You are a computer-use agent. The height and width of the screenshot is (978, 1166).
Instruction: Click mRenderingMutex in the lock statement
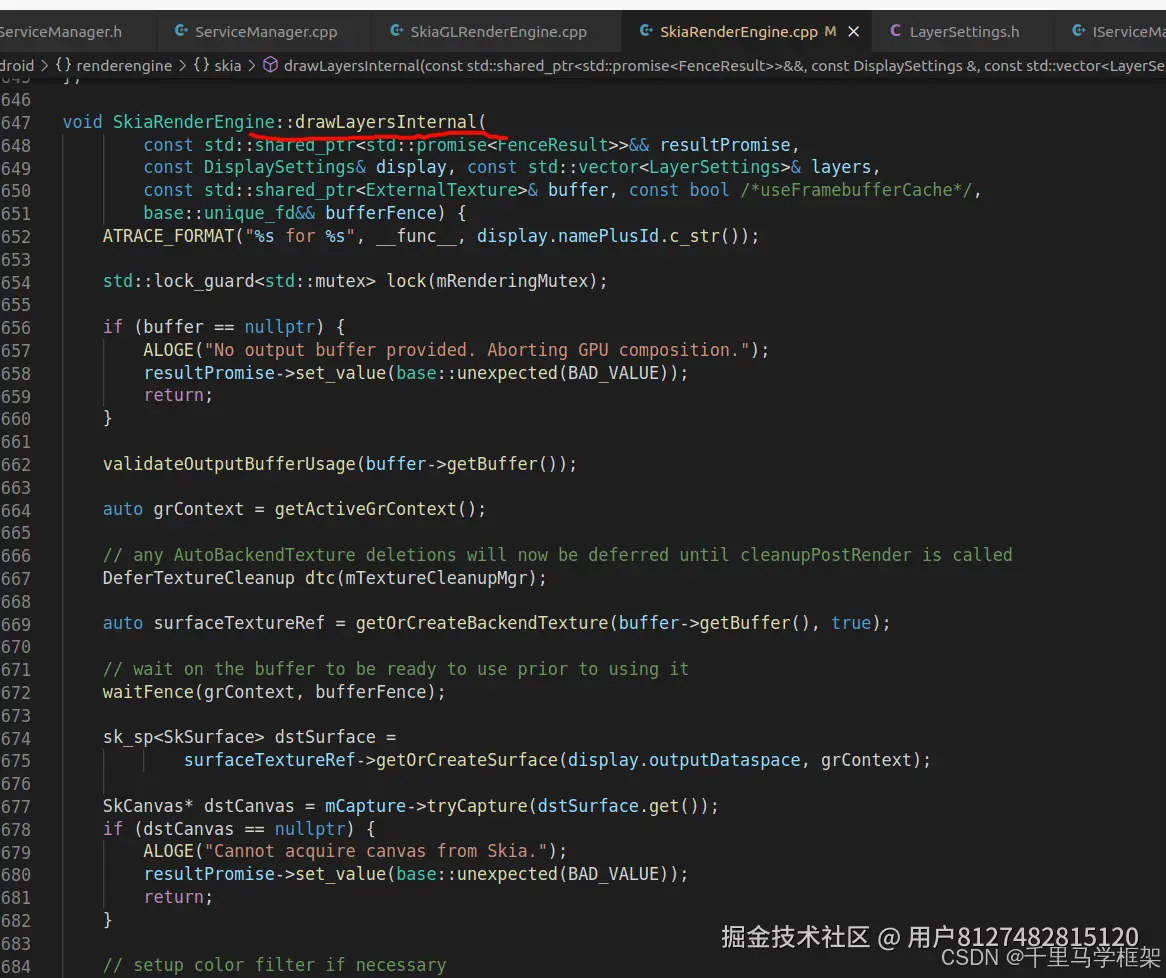point(512,281)
